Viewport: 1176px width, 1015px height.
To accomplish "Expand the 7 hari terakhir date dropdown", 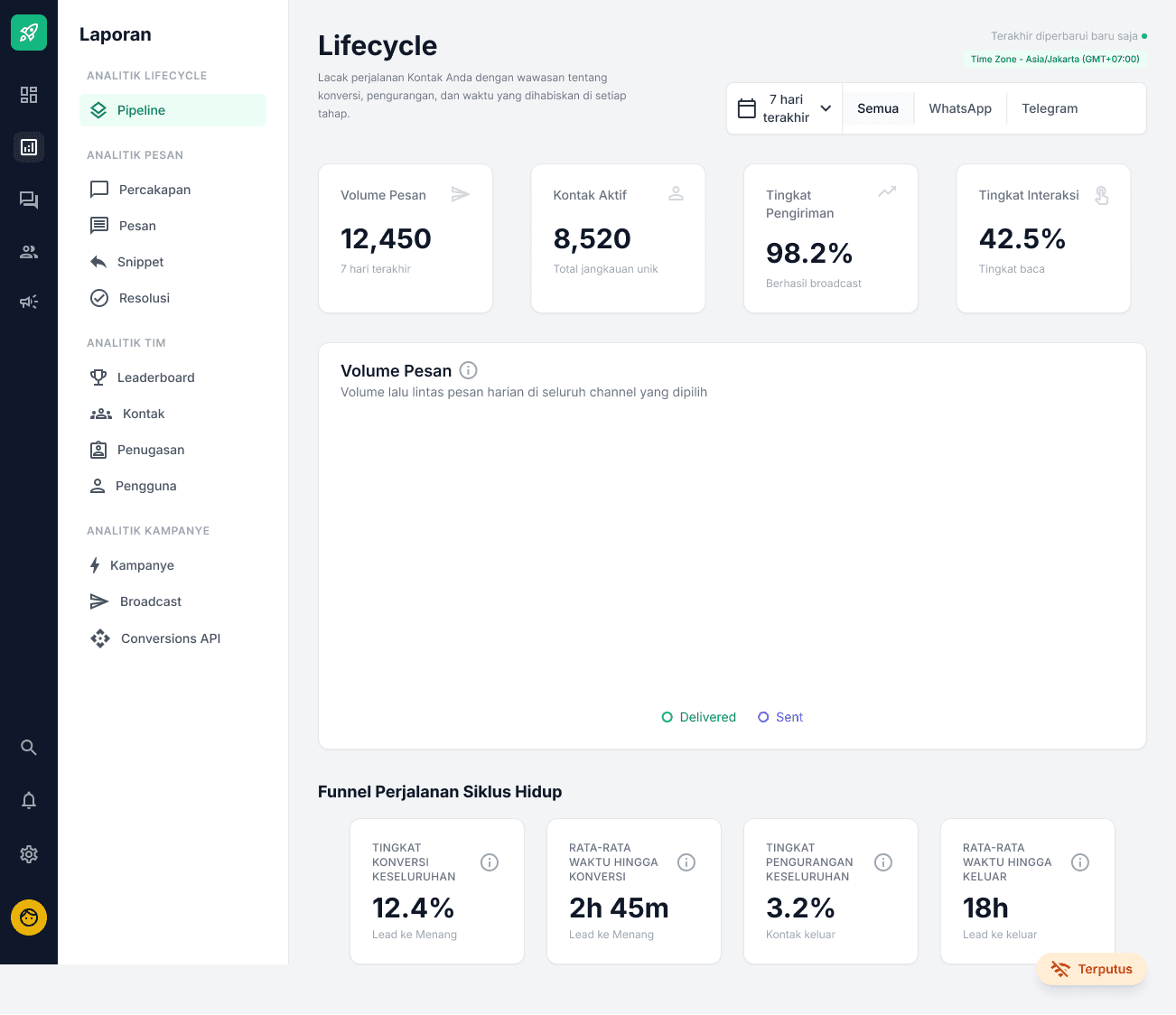I will 784,108.
